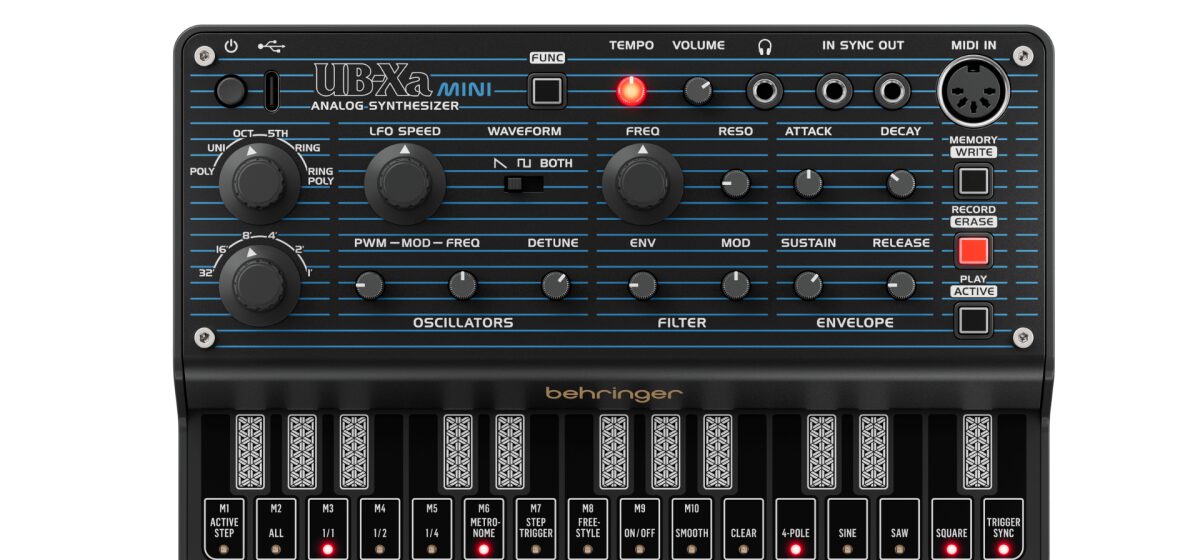Click the MEMORY WRITE button
This screenshot has width=1200, height=560.
point(973,181)
